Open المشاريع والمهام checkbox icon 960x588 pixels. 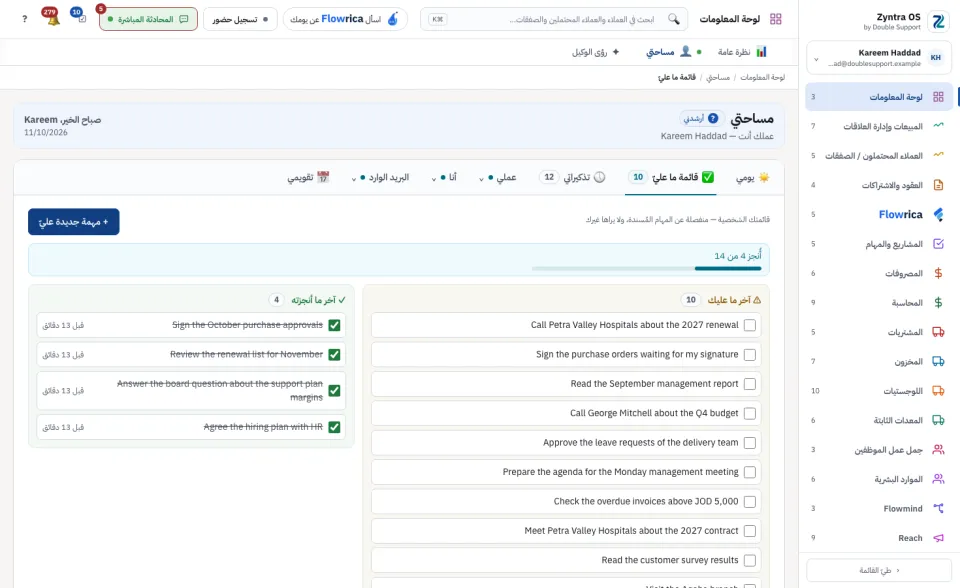(x=938, y=244)
